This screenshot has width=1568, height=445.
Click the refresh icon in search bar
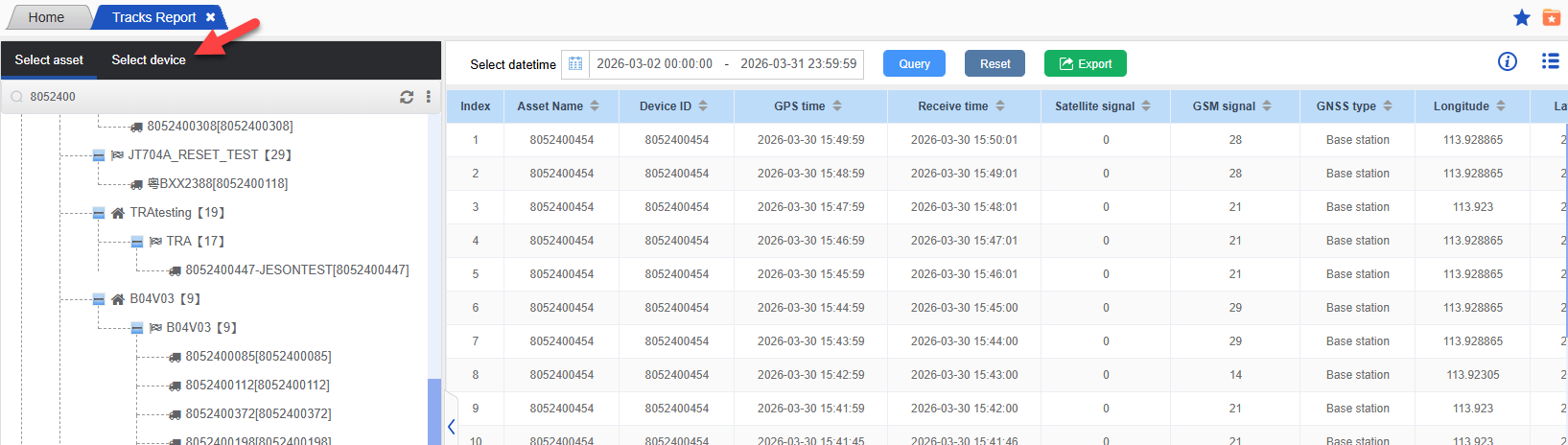coord(407,97)
